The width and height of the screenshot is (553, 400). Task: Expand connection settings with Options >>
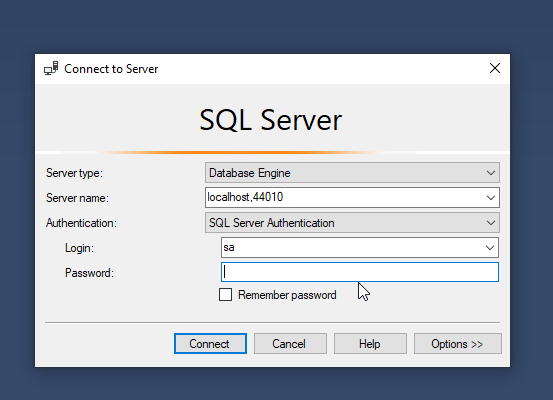click(458, 344)
